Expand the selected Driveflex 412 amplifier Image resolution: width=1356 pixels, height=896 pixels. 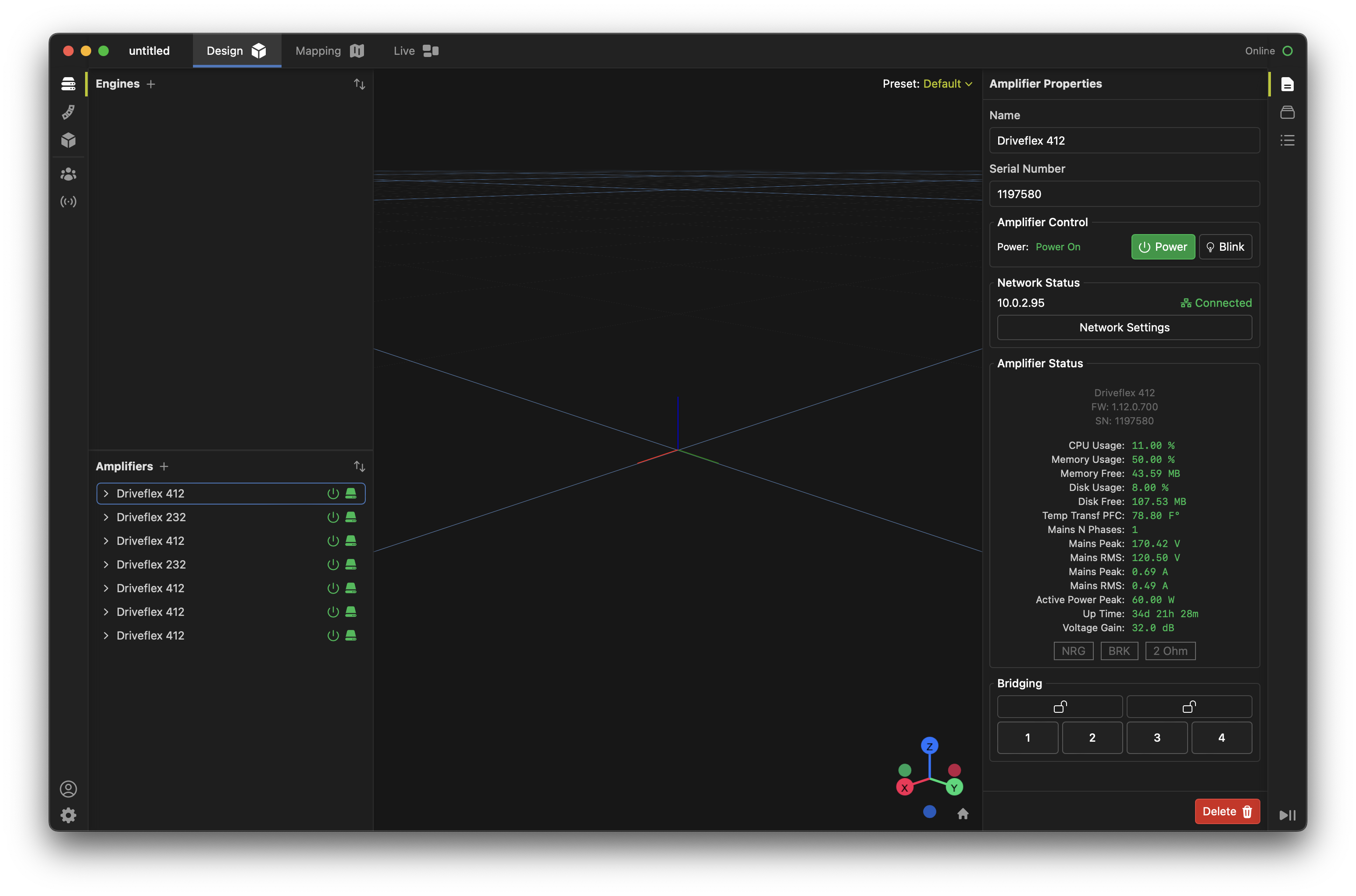(106, 494)
